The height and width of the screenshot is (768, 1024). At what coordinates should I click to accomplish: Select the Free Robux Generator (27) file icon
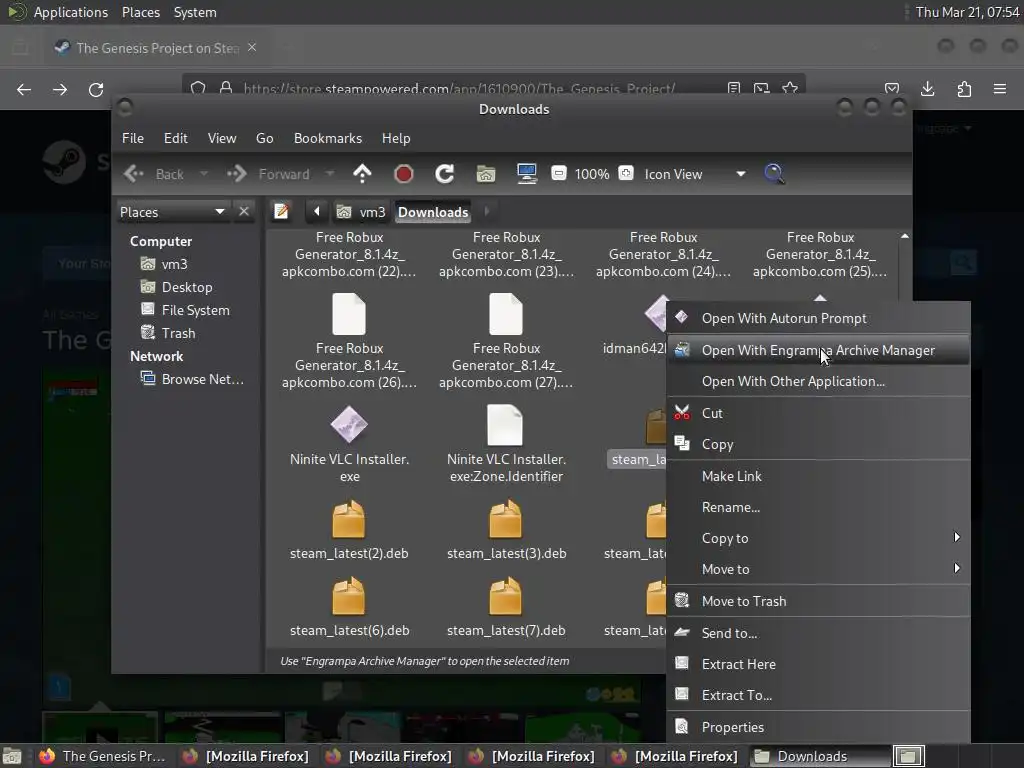pos(506,314)
